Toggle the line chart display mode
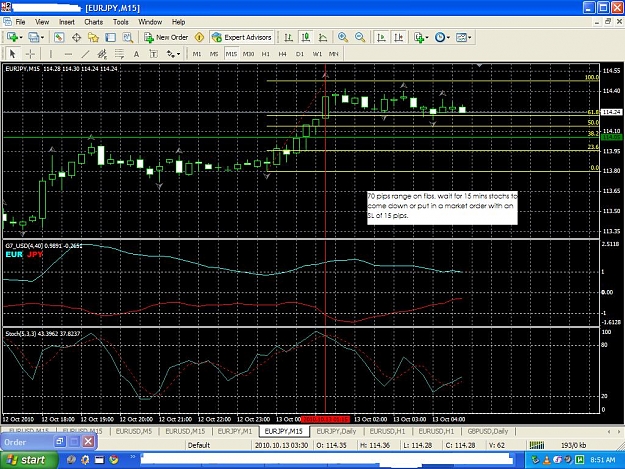The image size is (625, 469). (322, 37)
